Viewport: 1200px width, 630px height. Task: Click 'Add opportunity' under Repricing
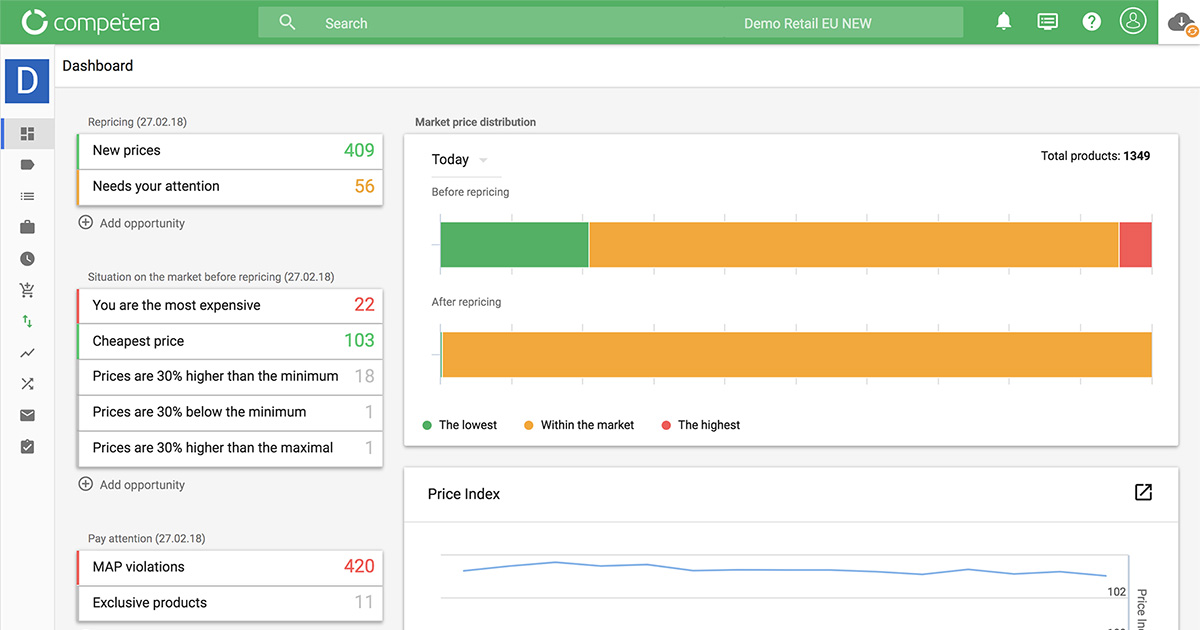pos(131,222)
